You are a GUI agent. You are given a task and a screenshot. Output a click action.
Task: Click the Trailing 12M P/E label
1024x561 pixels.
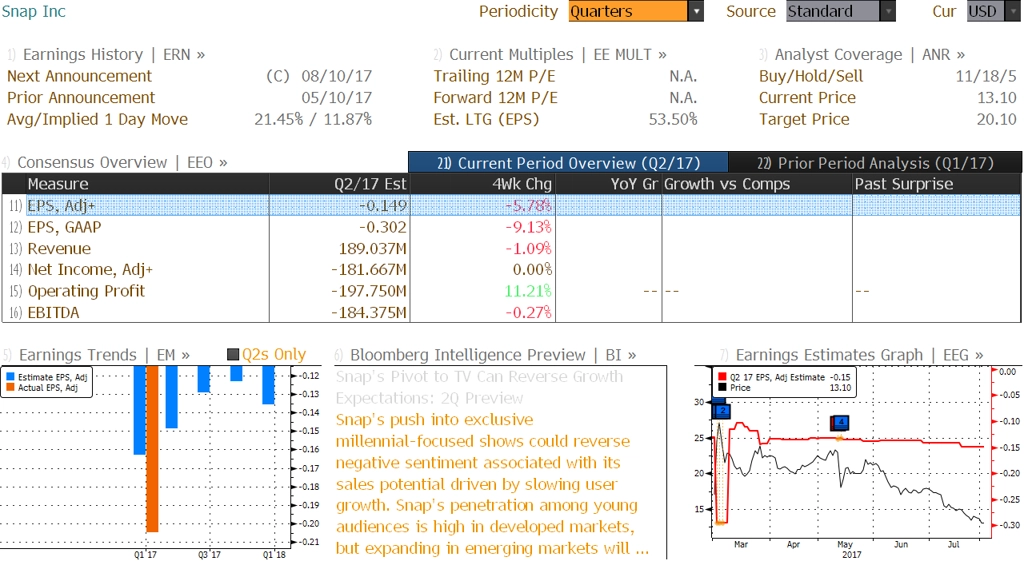[x=494, y=76]
